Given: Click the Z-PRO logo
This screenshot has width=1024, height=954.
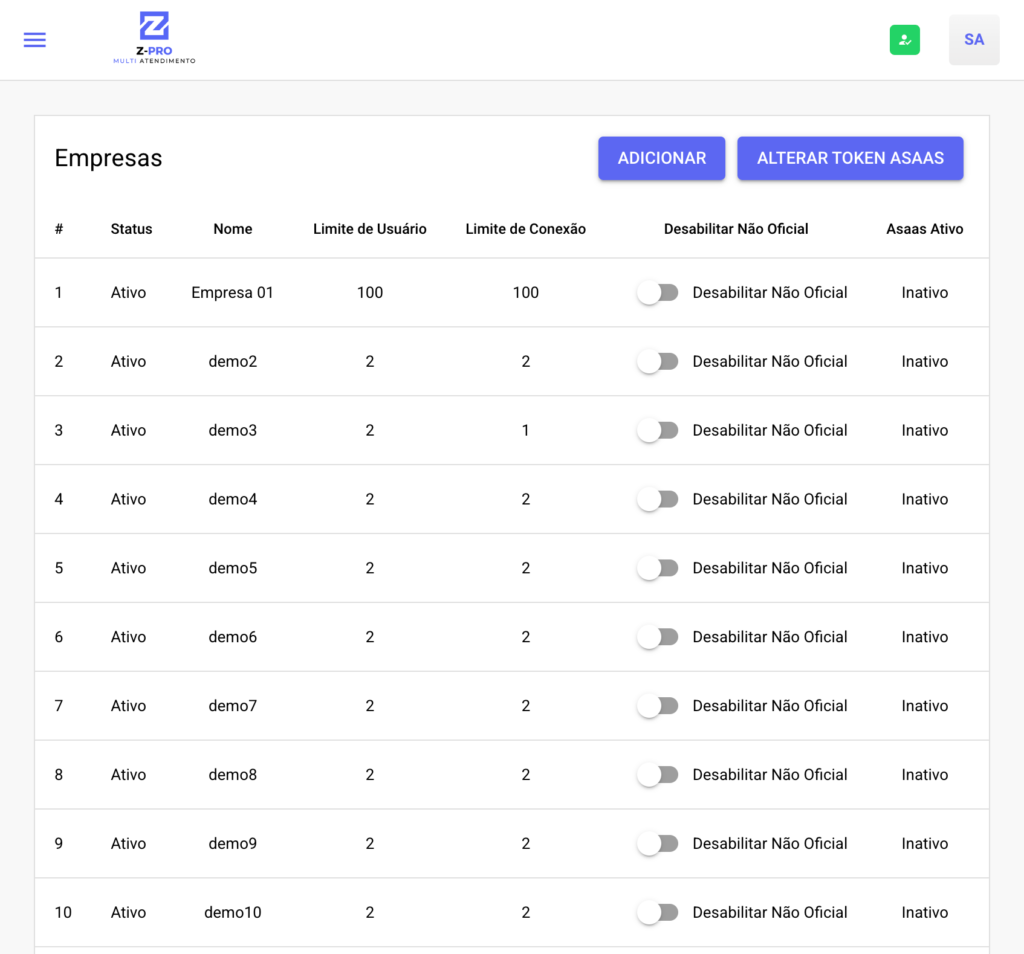Looking at the screenshot, I should (x=154, y=39).
